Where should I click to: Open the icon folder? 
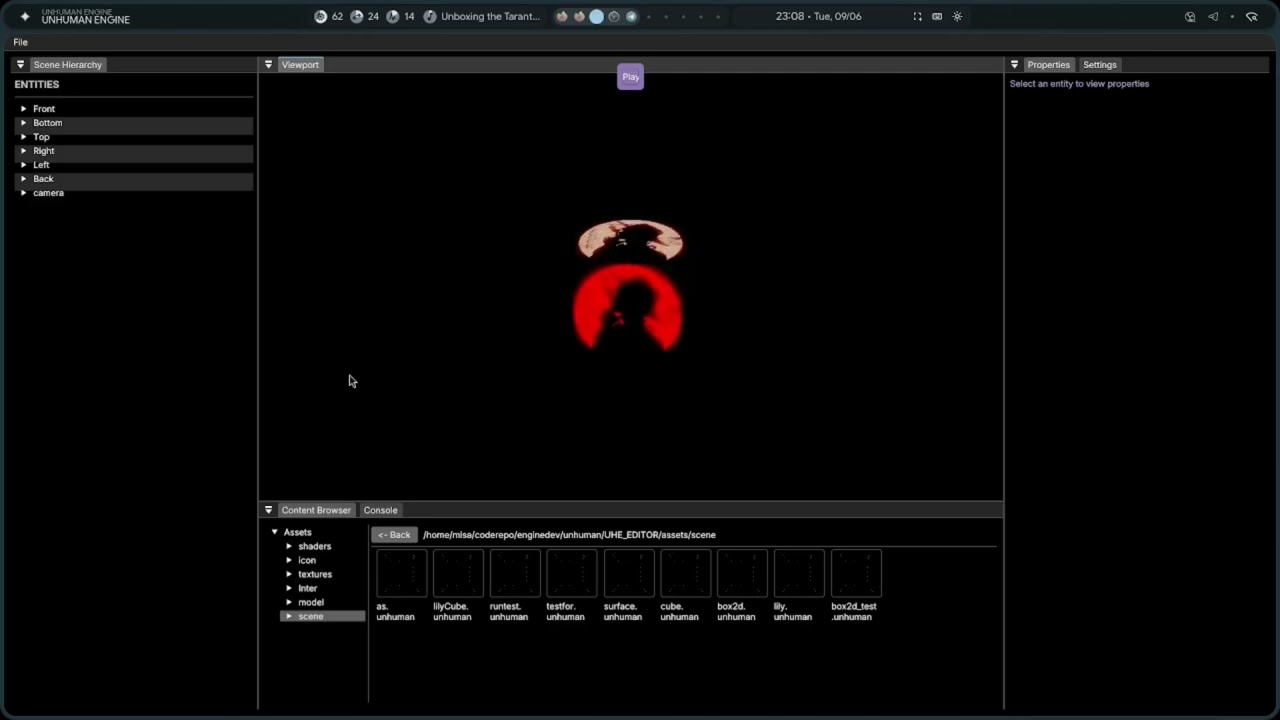point(307,560)
